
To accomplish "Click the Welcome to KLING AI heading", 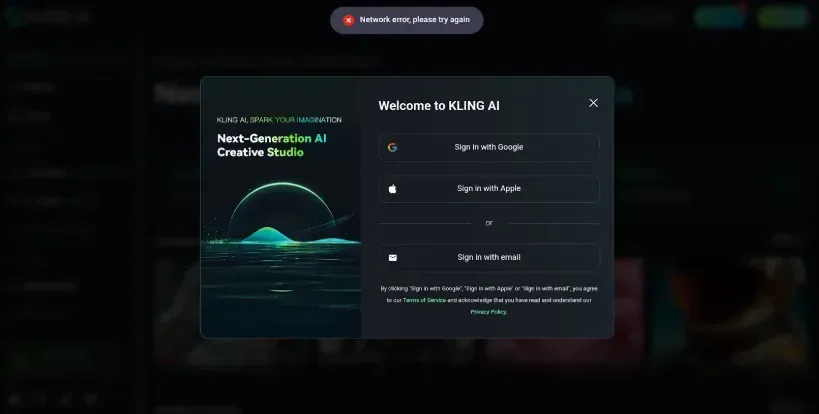I will pyautogui.click(x=439, y=105).
